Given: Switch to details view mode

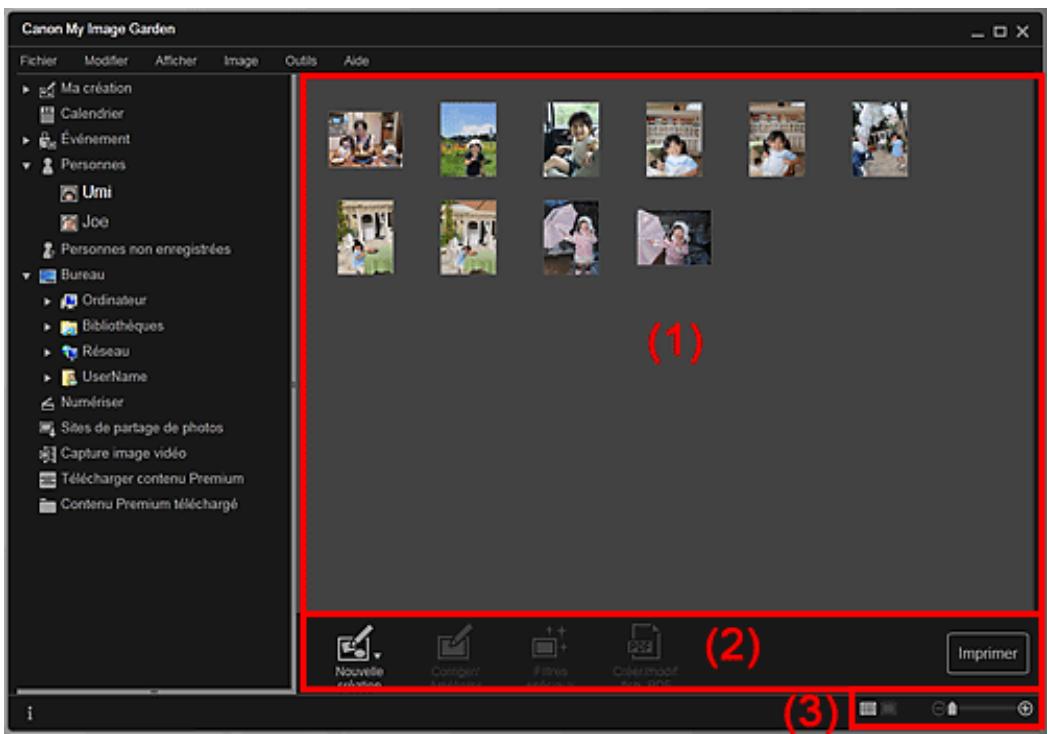Looking at the screenshot, I should point(887,709).
